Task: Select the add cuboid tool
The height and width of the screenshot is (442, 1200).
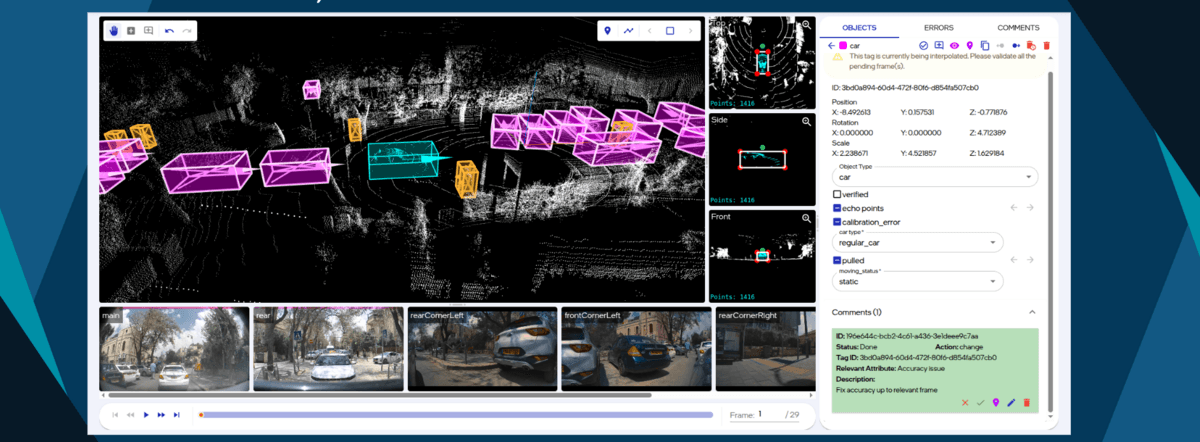Action: (131, 31)
